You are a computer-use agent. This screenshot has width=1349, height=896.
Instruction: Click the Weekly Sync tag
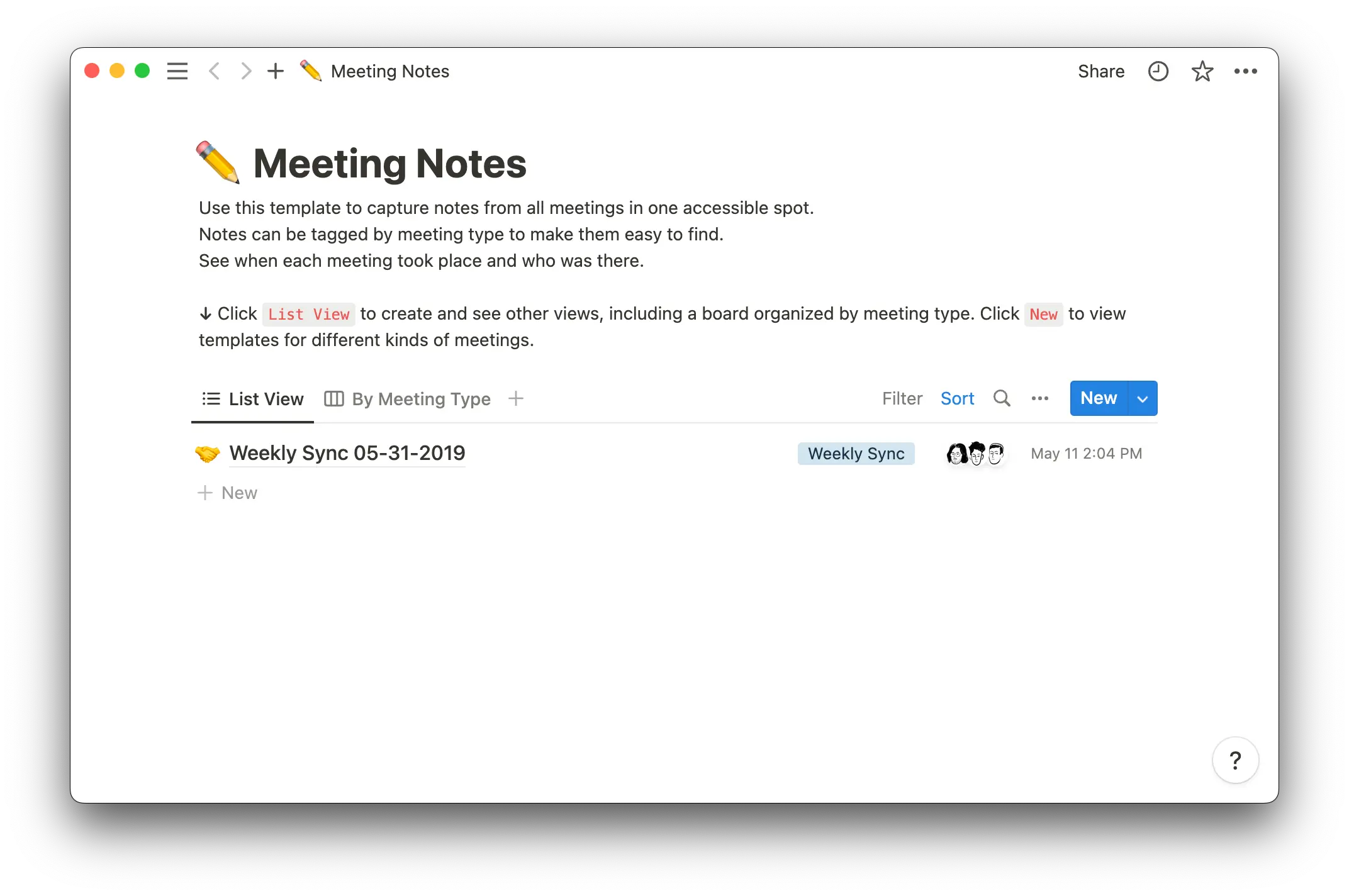coord(856,453)
